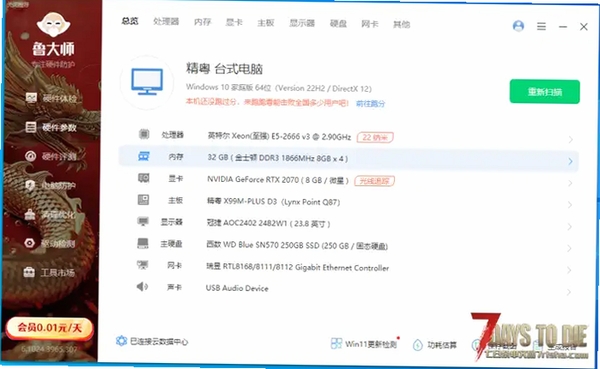The height and width of the screenshot is (369, 600).
Task: Expand the 显卡 row chevron
Action: 570,183
